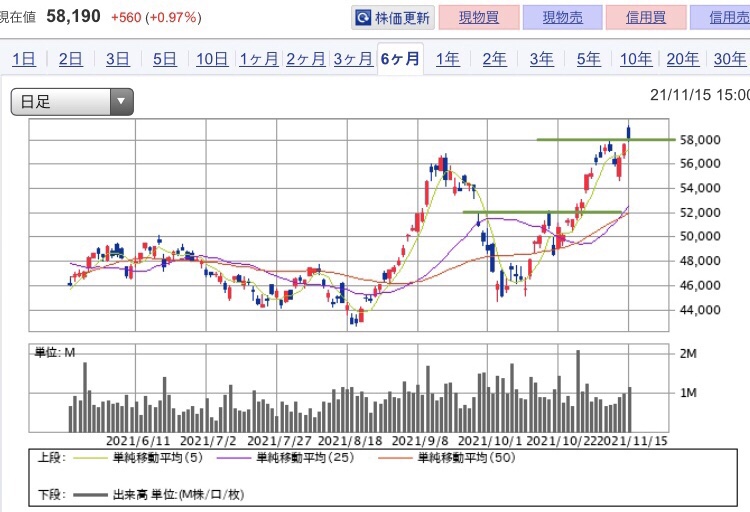750x512 pixels.
Task: Click the 44,000 price axis label
Action: [x=700, y=310]
